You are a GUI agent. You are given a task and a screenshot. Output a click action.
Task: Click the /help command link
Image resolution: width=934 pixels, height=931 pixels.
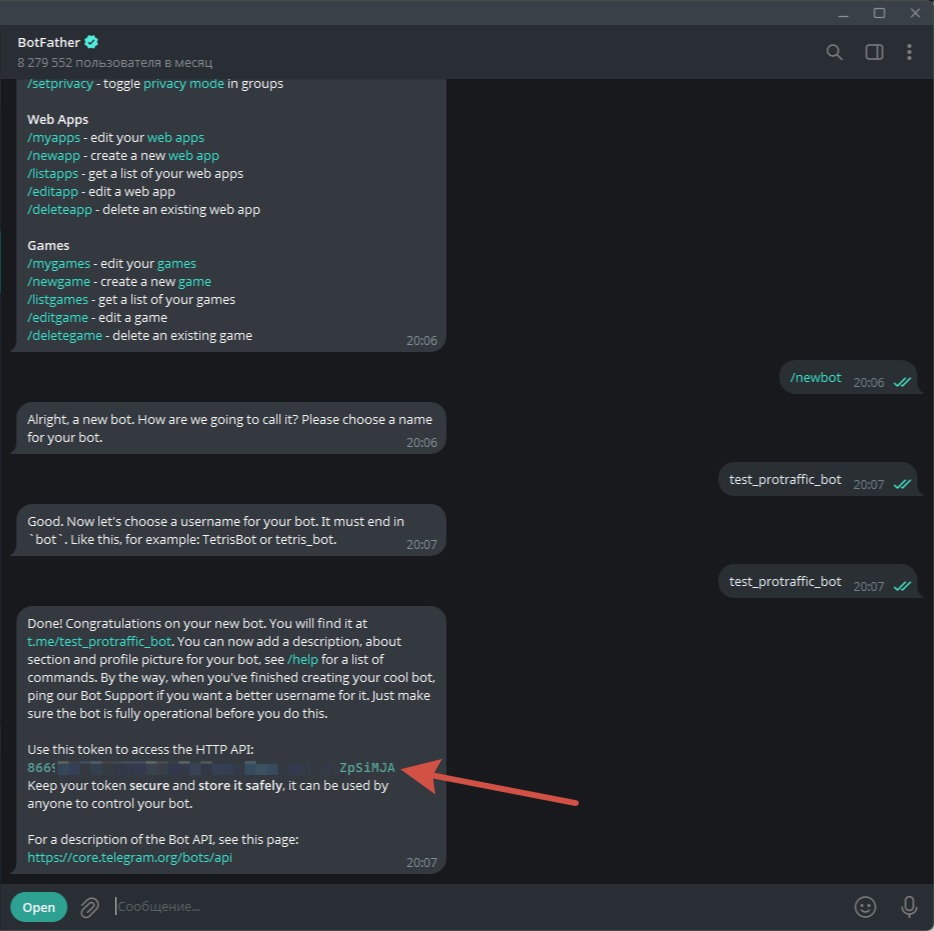[303, 659]
